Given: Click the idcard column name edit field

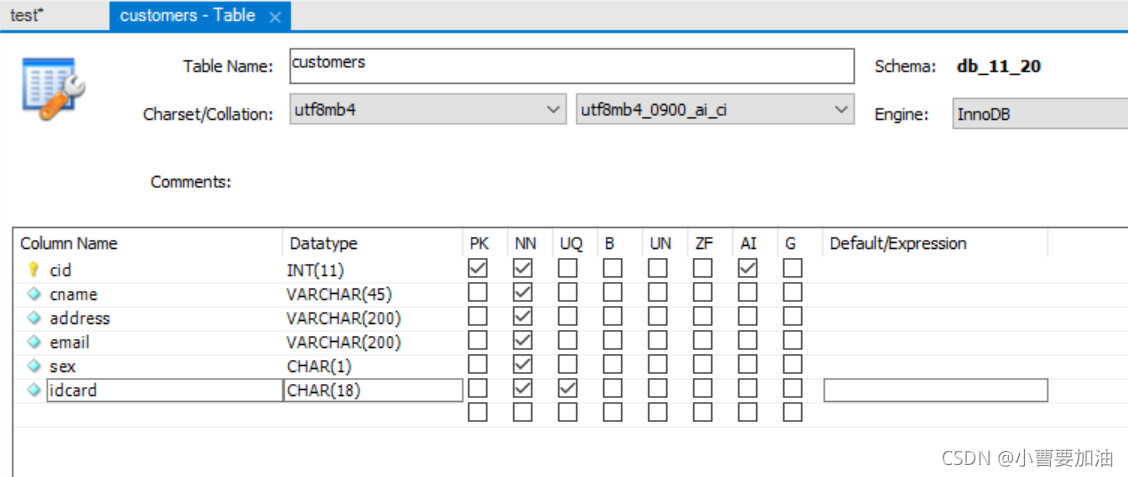Looking at the screenshot, I should [x=165, y=390].
